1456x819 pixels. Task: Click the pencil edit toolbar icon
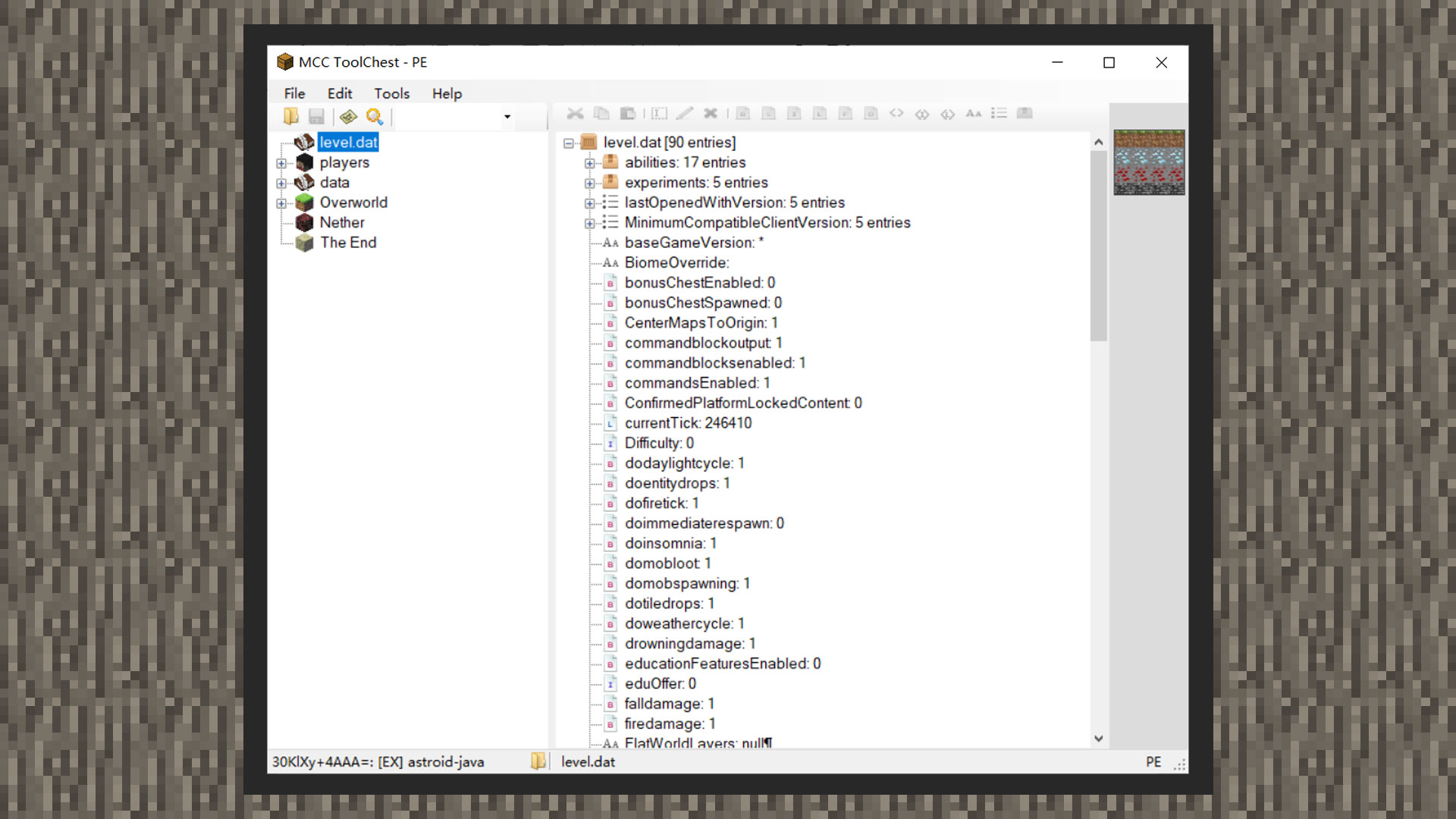coord(684,113)
